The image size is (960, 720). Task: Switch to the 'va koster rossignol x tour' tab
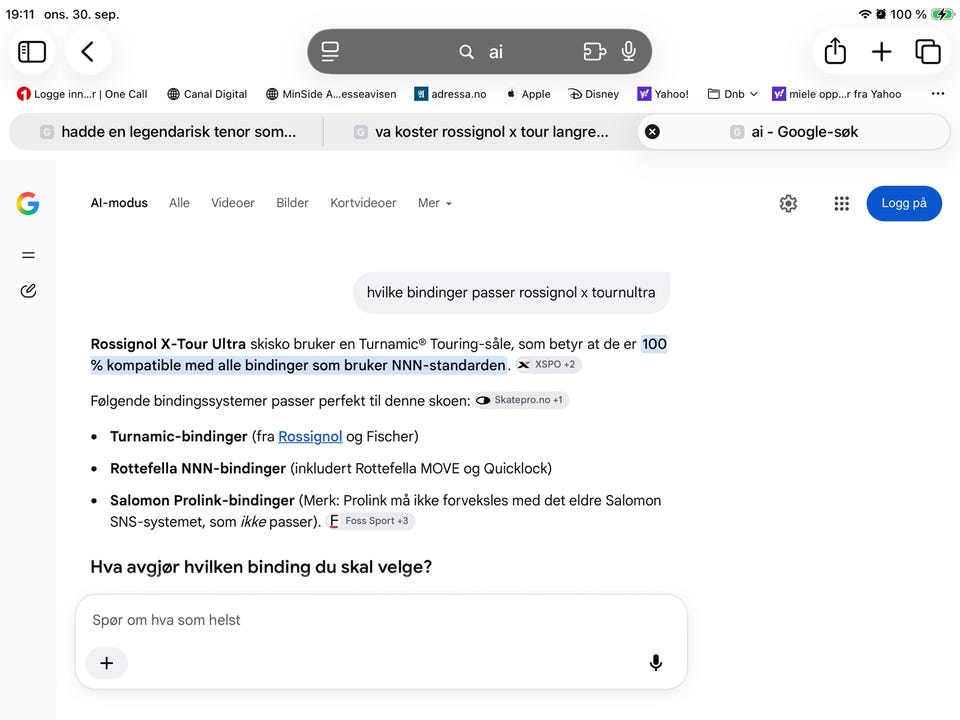(481, 132)
